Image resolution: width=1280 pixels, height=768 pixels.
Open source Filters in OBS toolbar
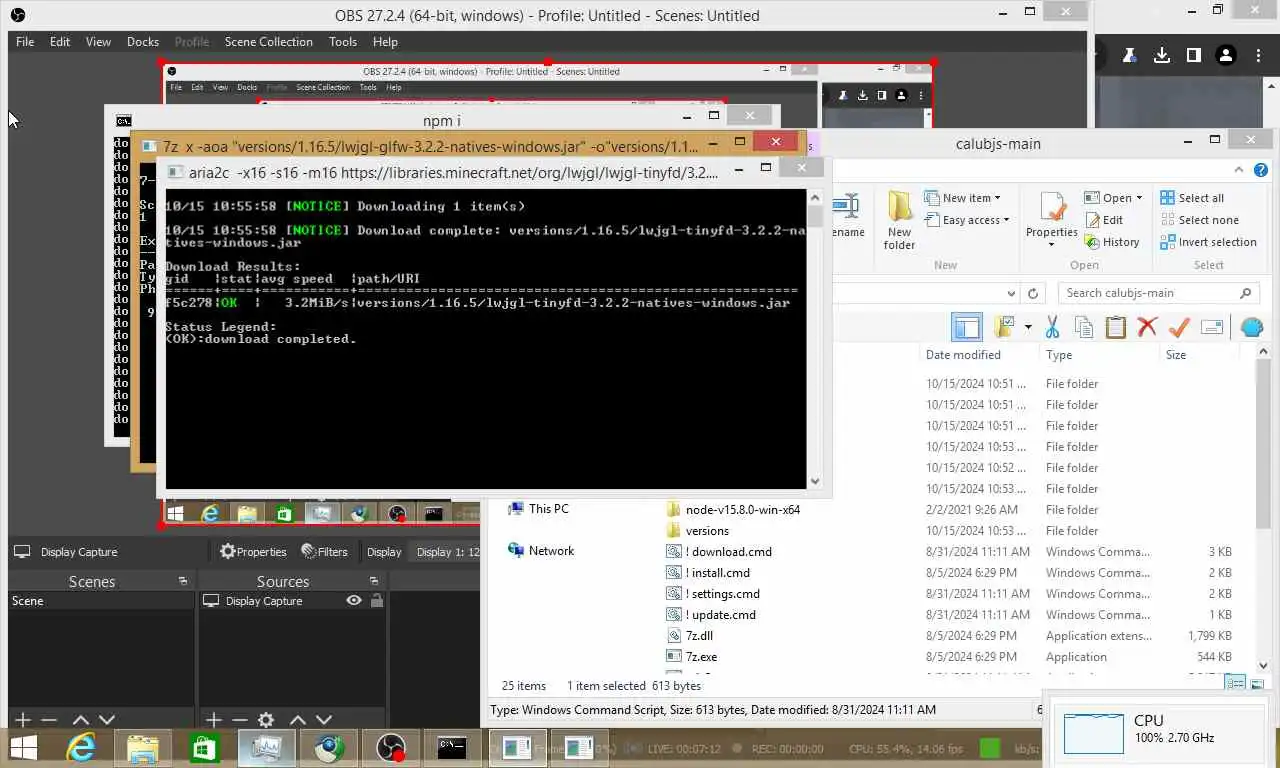coord(324,552)
